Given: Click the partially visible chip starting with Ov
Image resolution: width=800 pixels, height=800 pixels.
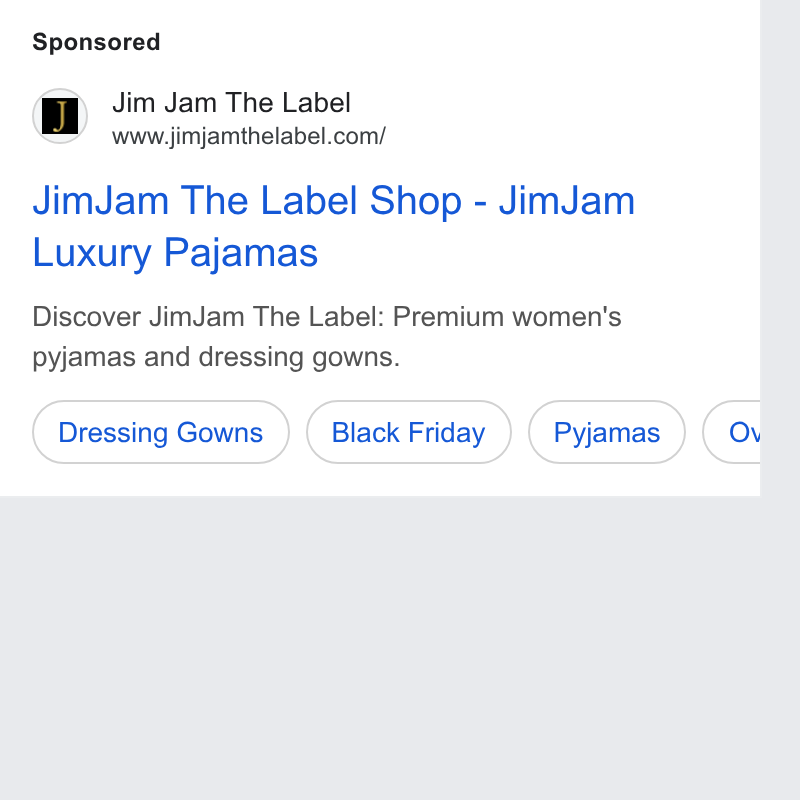Looking at the screenshot, I should 731,432.
